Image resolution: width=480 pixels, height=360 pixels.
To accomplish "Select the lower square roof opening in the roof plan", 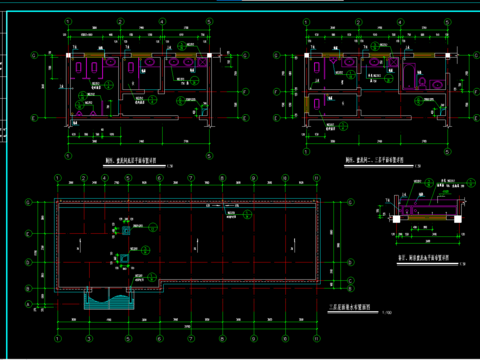I will 124,258.
